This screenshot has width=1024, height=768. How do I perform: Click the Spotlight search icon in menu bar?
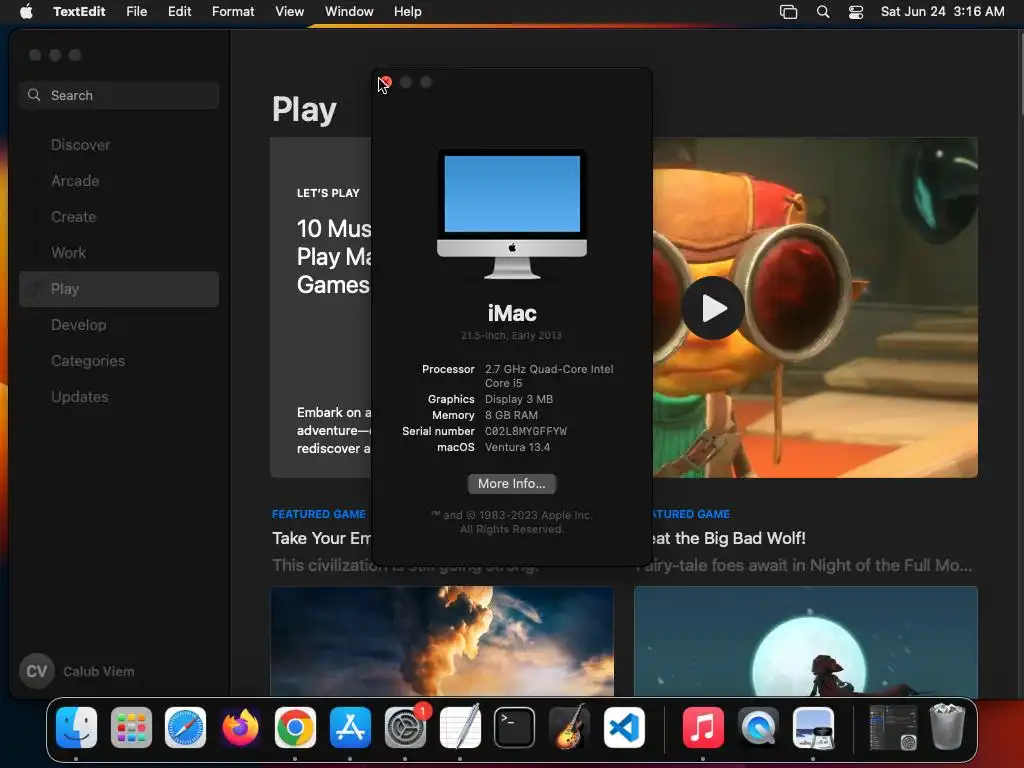(823, 12)
